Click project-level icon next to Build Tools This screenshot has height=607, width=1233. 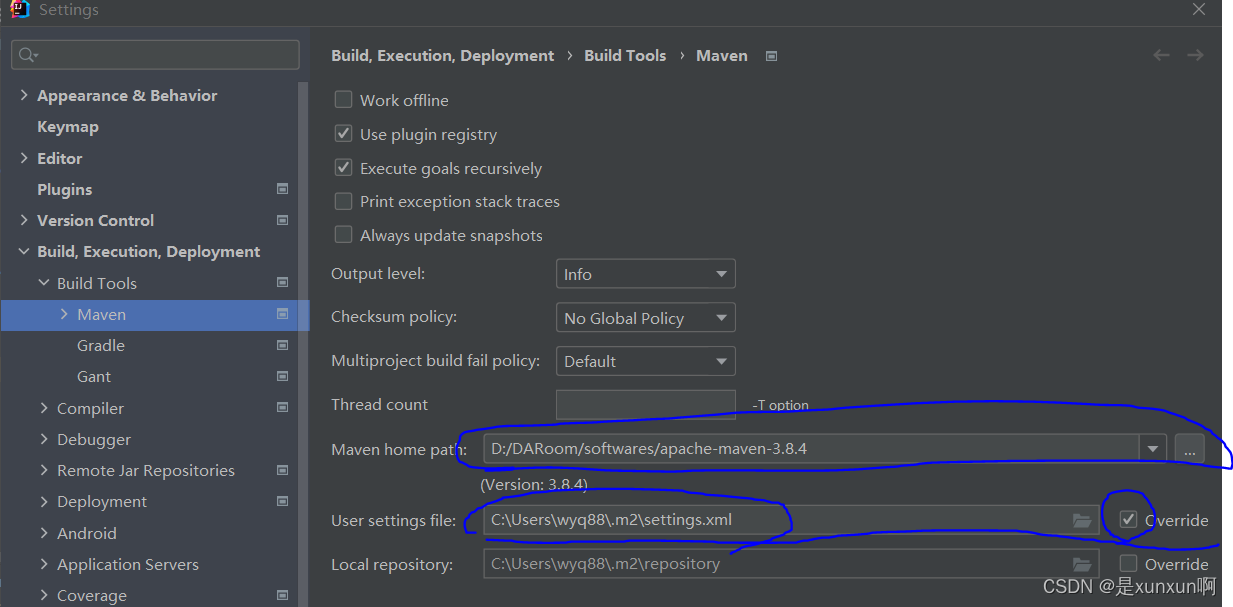(x=282, y=283)
